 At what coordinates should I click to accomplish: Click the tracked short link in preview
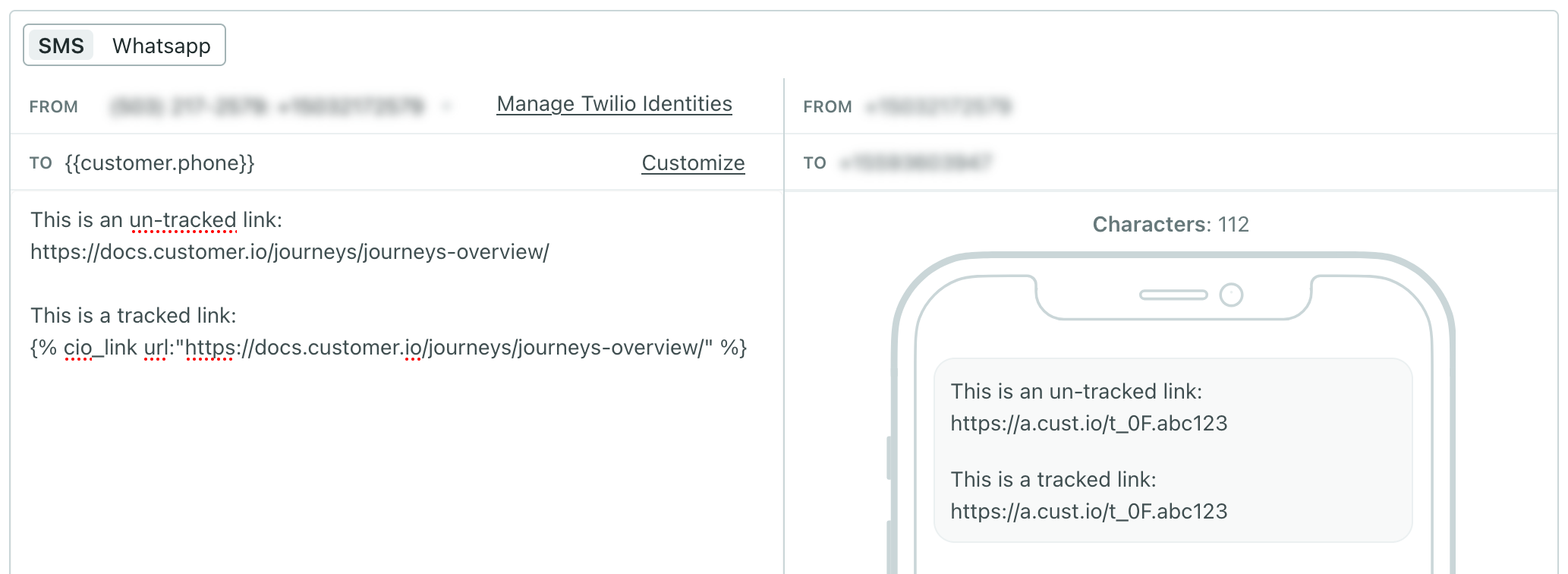coord(1088,512)
